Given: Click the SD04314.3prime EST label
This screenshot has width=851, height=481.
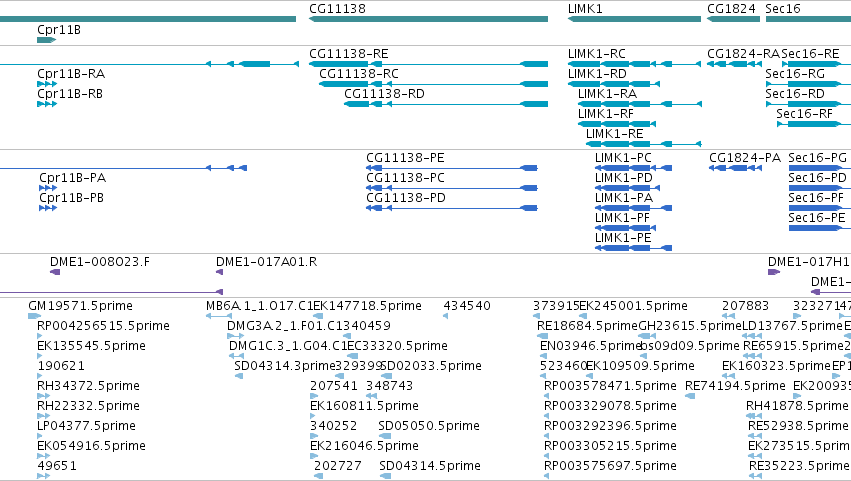Looking at the screenshot, I should pos(285,366).
